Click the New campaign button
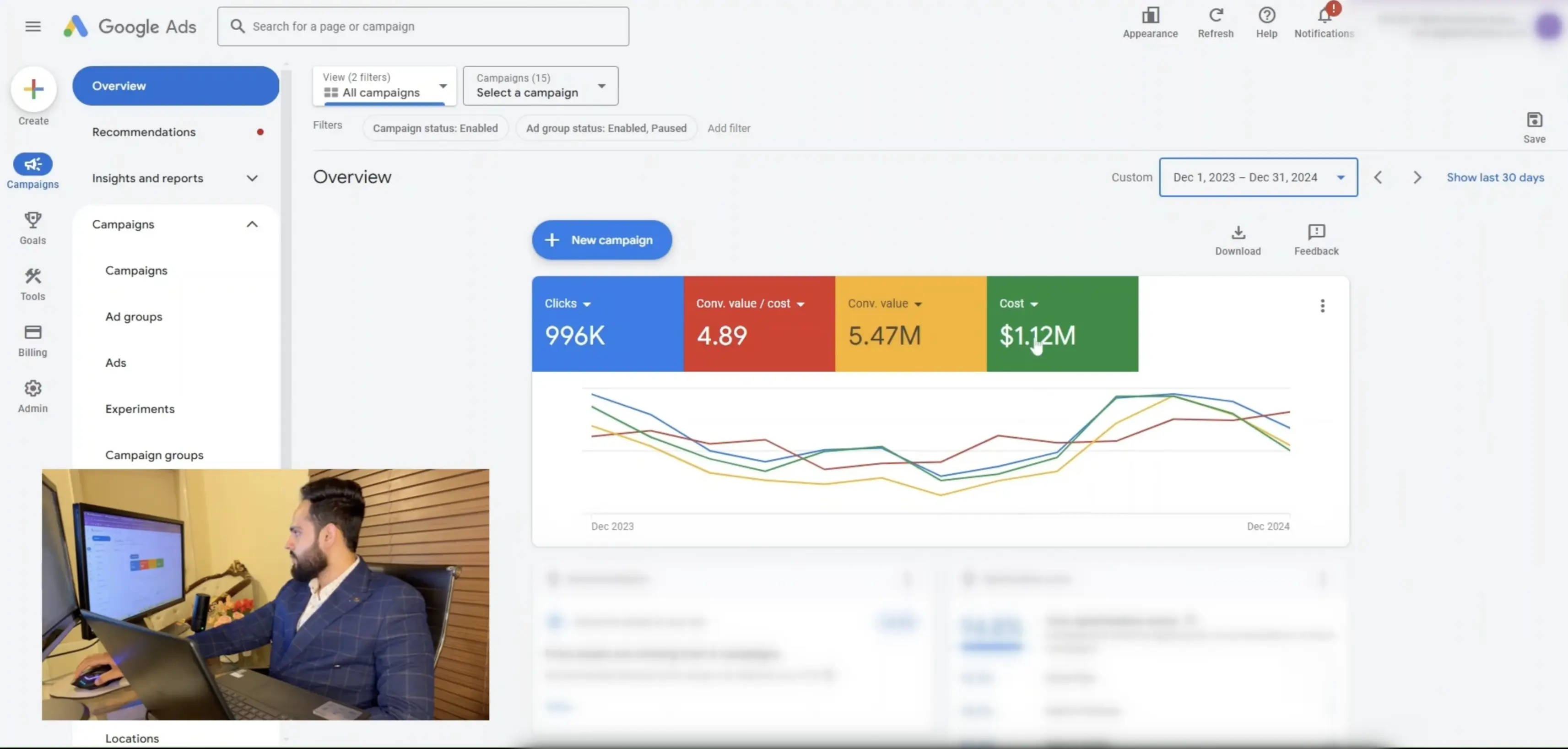Screen dimensions: 1568x749 [601, 239]
